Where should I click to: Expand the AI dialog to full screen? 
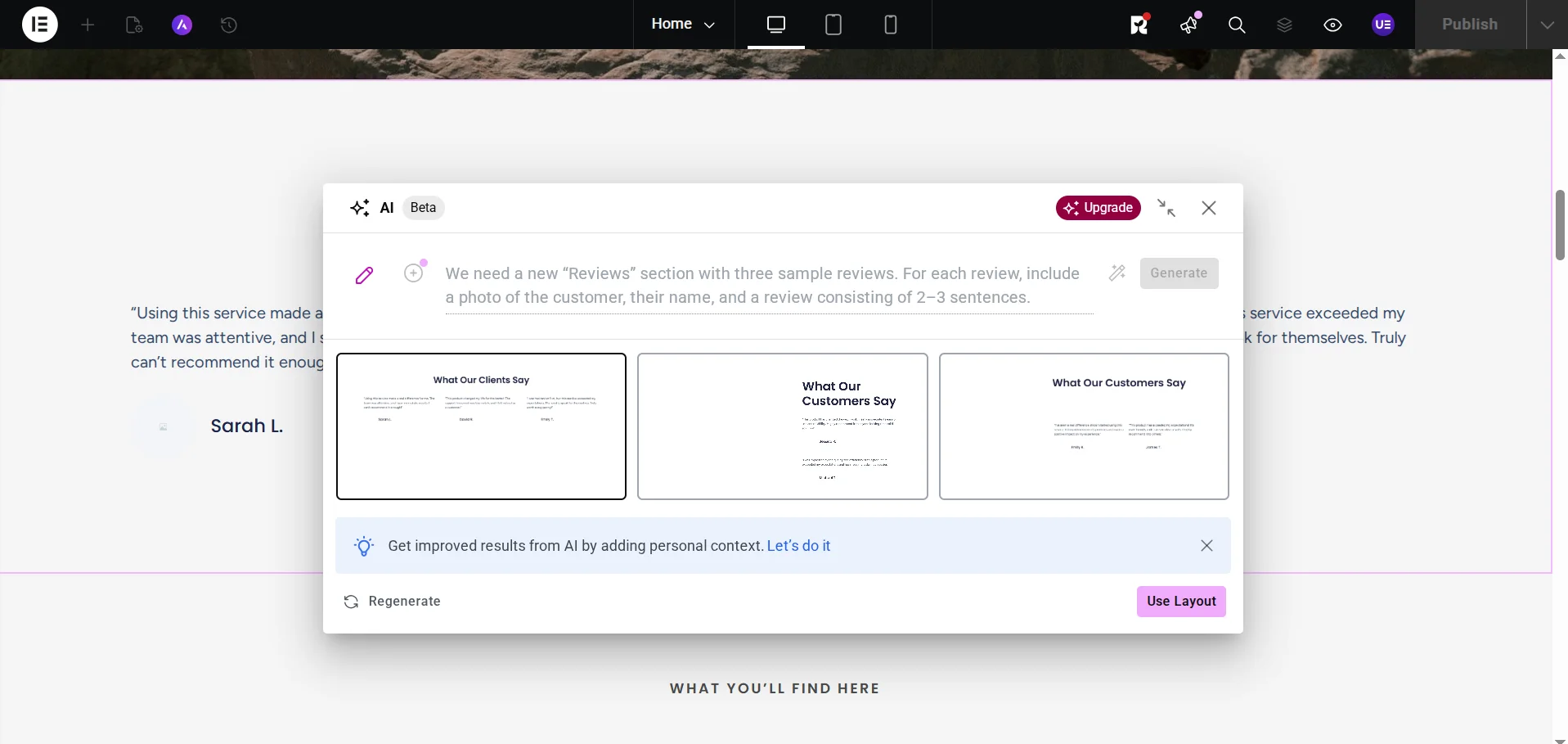pos(1166,208)
